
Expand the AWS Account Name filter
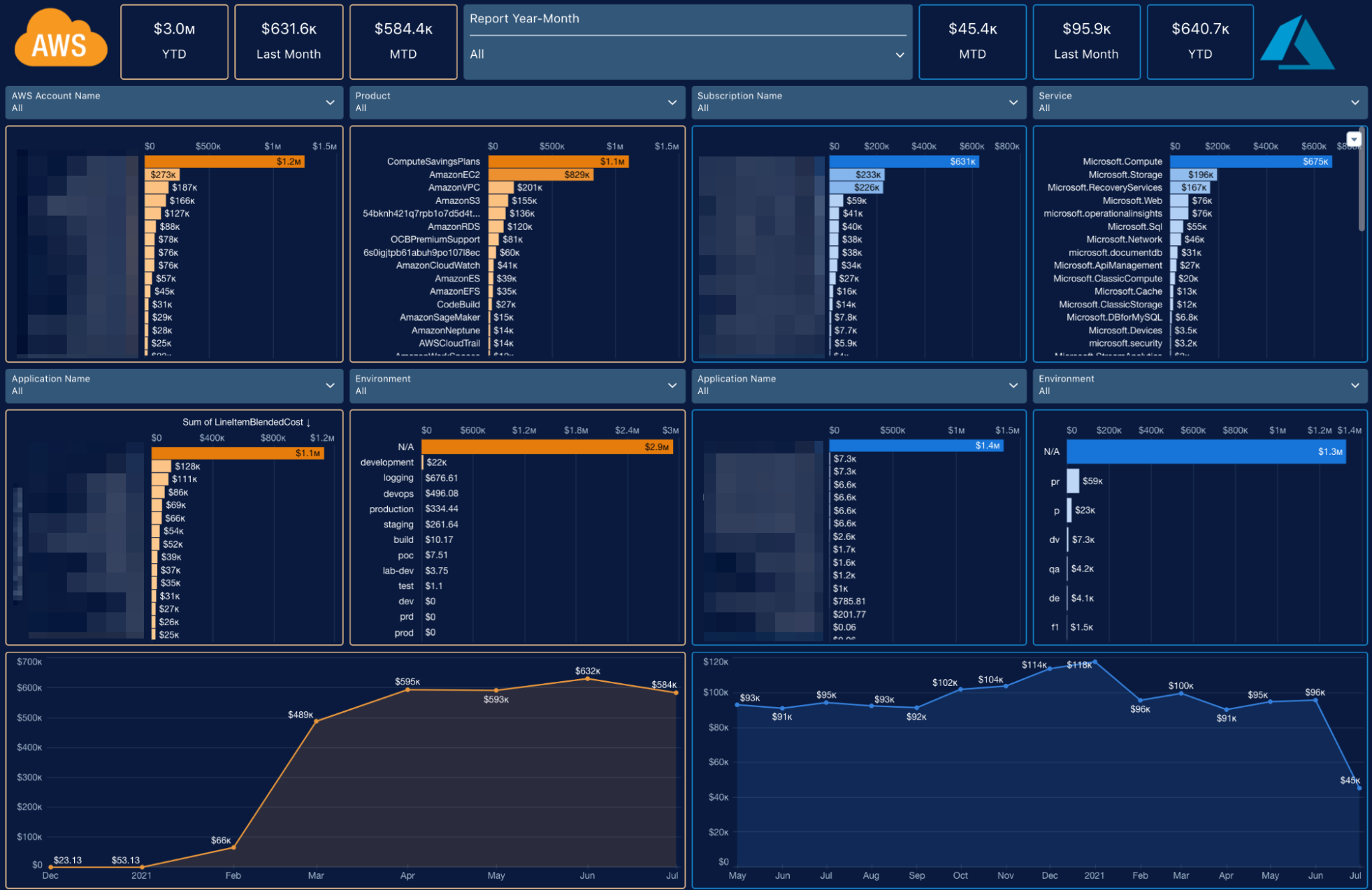(330, 102)
